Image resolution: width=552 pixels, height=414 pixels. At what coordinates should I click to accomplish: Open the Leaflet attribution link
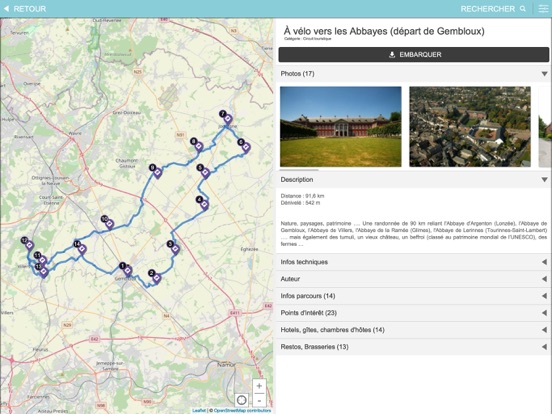(199, 410)
